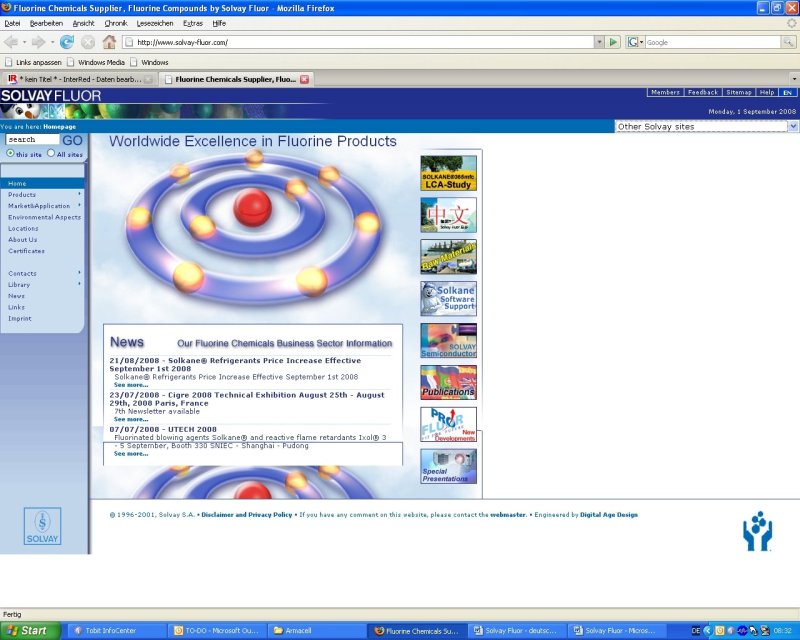Click the EN language button

pos(787,92)
